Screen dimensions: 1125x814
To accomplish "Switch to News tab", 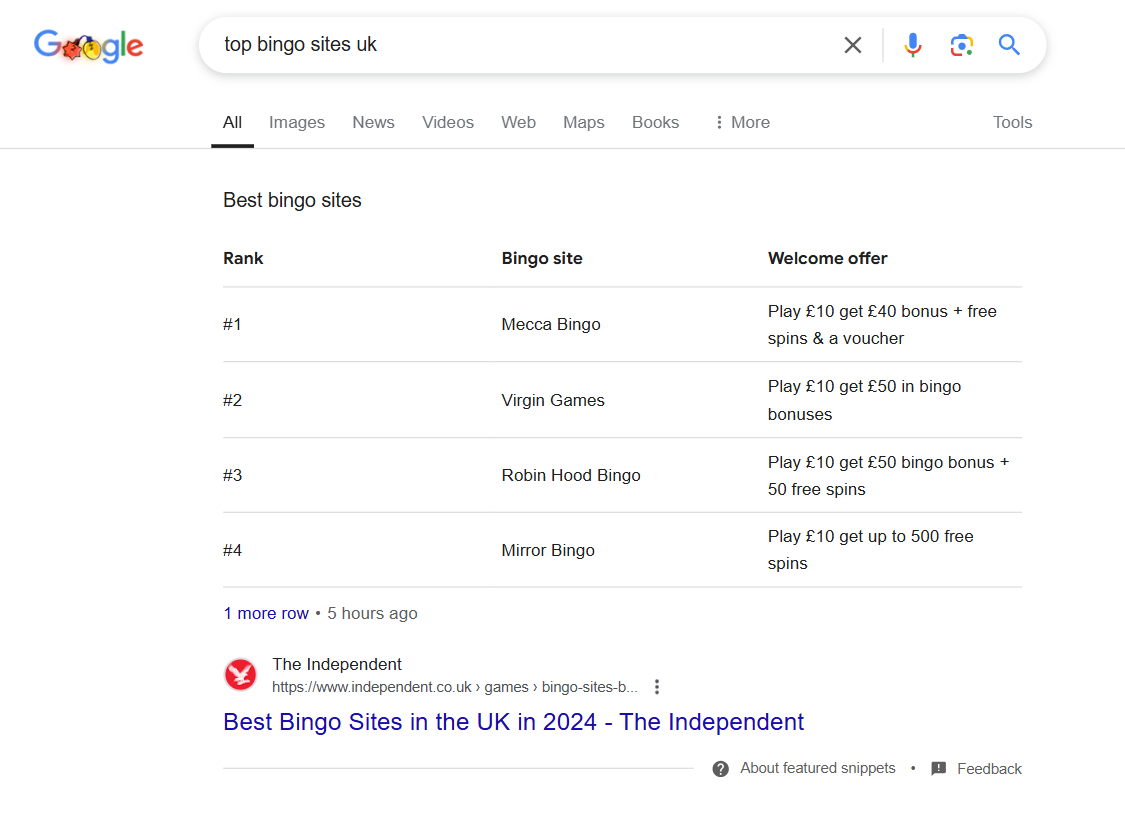I will coord(373,123).
